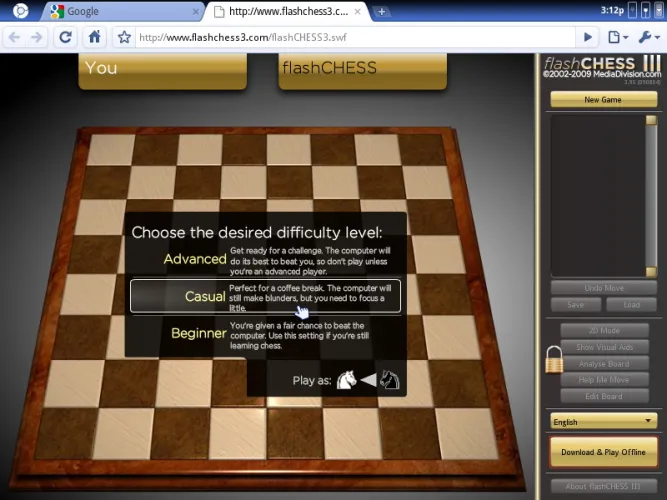Click the Chromium logo at top left

coord(20,11)
